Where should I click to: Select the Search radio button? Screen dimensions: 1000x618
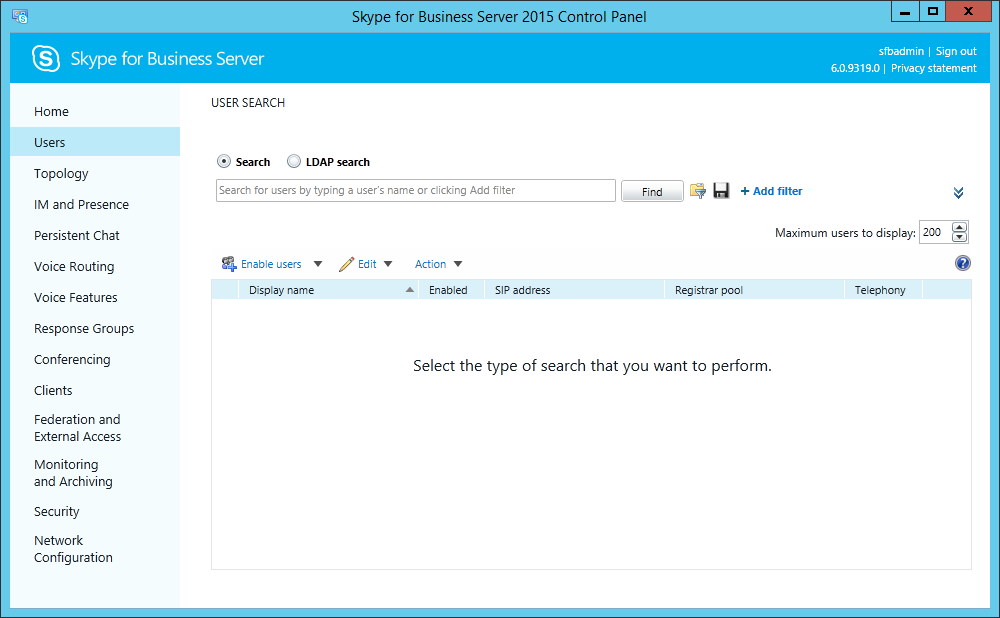(224, 161)
